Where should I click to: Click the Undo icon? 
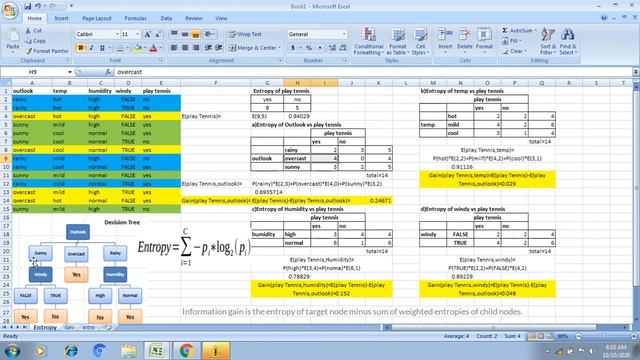38,6
